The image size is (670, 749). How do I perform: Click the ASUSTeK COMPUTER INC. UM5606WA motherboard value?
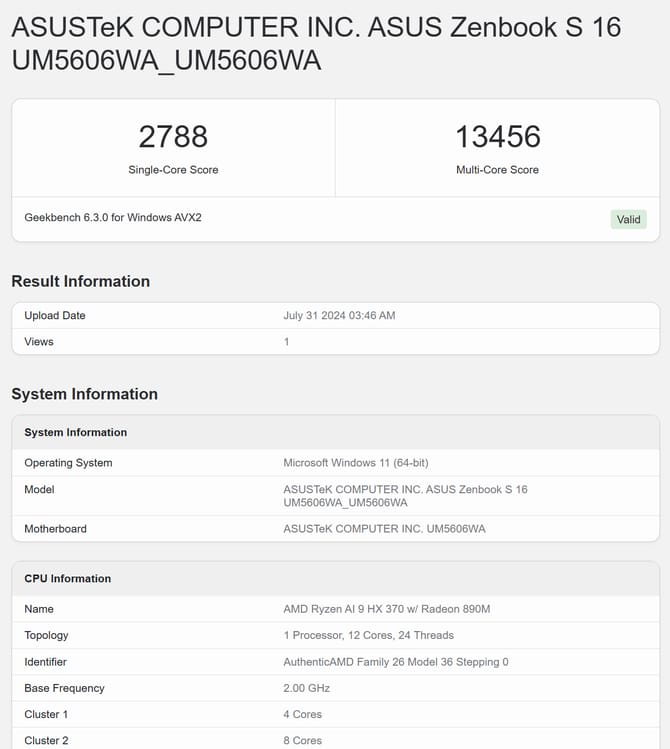pos(384,529)
